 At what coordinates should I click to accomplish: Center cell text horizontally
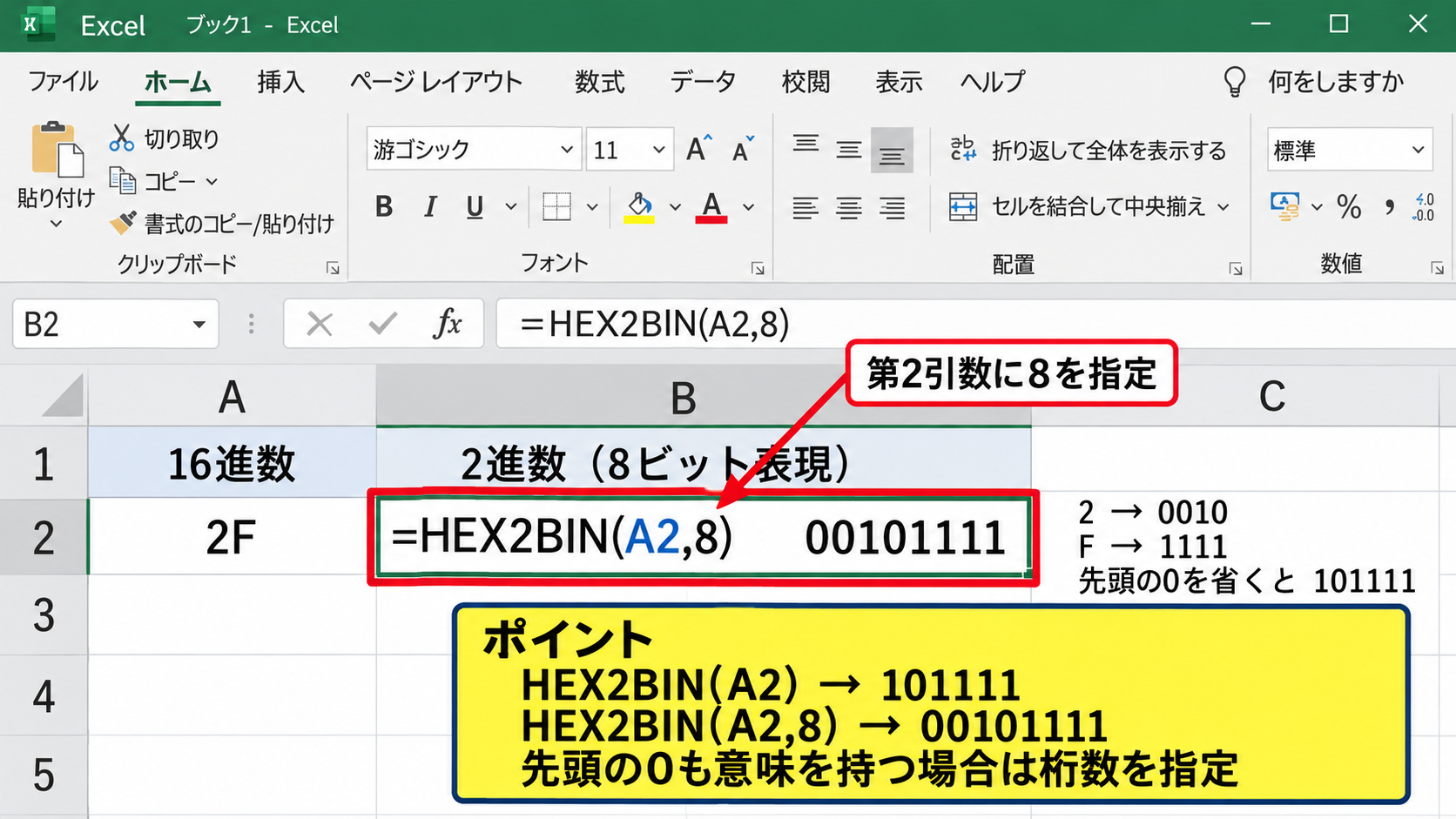[x=849, y=207]
